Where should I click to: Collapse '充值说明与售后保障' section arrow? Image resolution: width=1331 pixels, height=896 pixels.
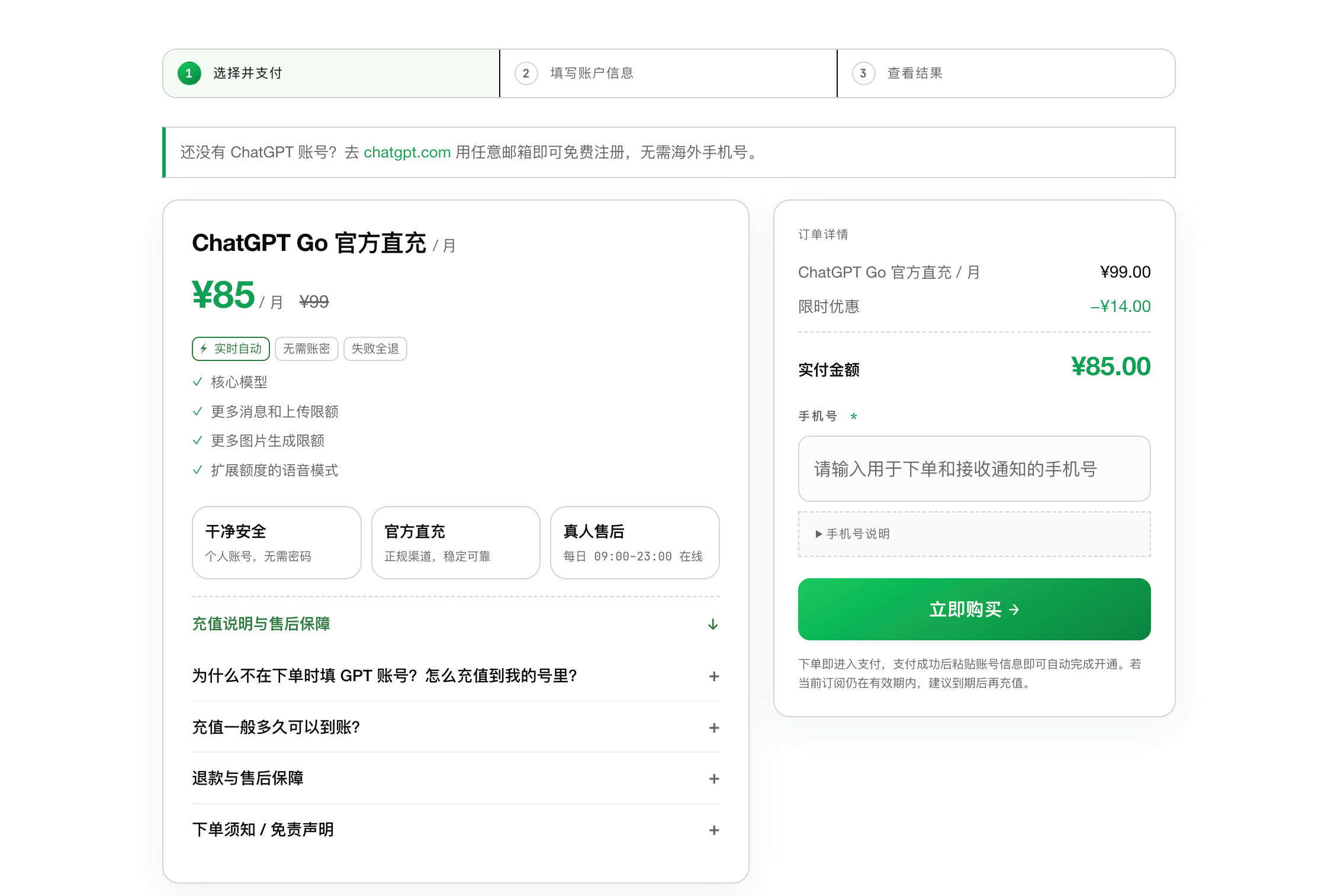click(713, 624)
